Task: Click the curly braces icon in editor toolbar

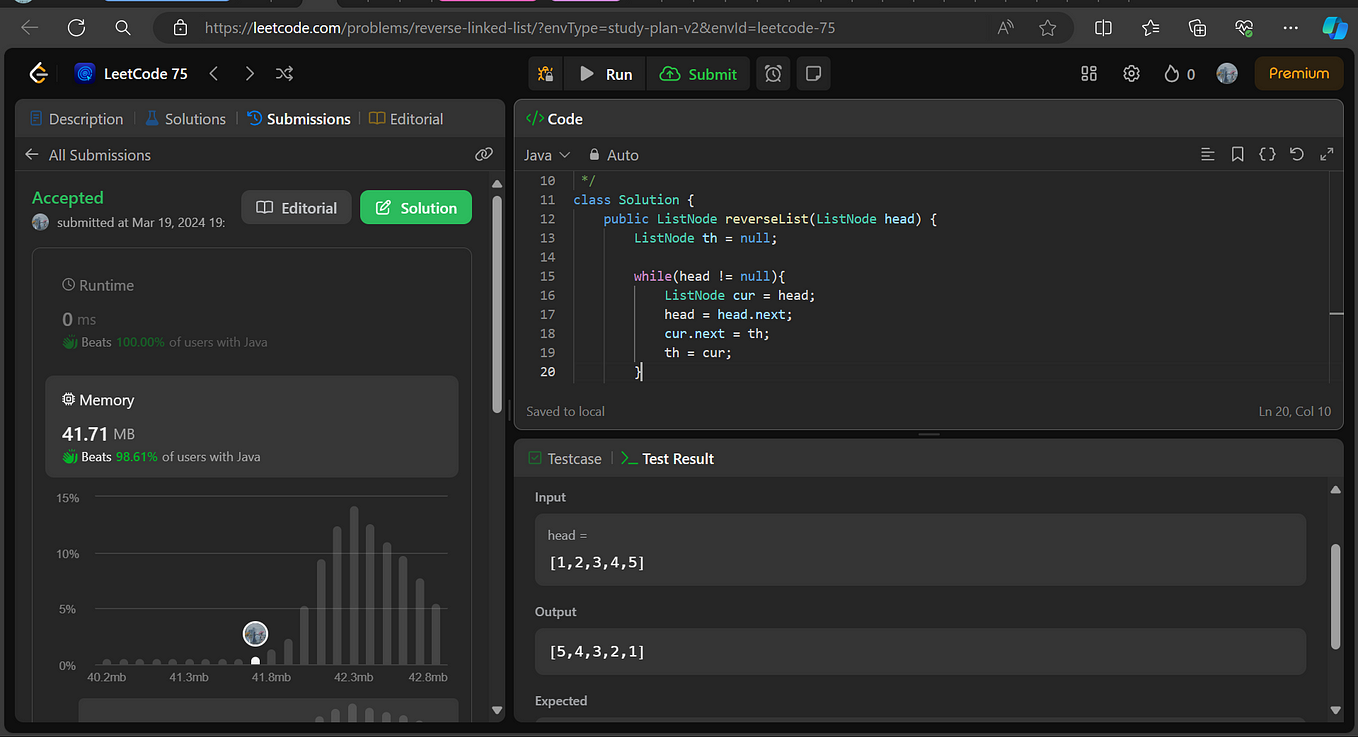Action: (x=1267, y=155)
